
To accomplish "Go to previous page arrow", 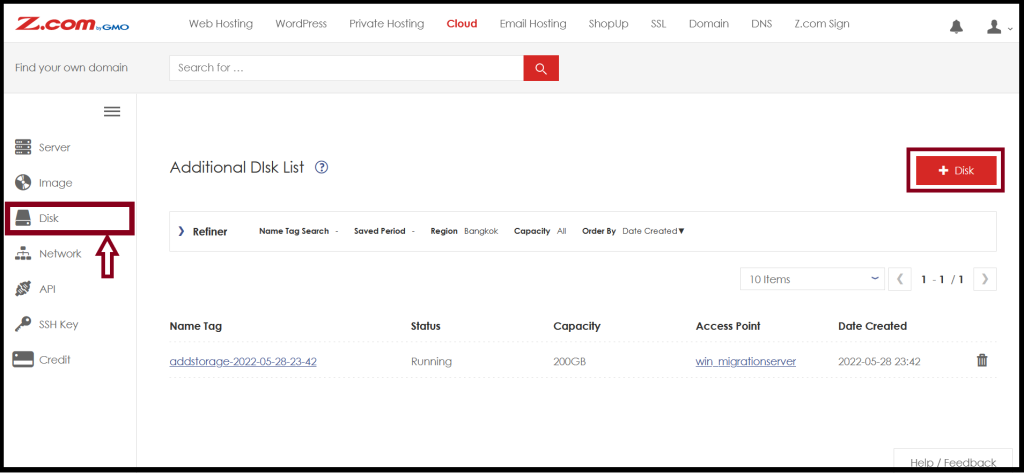I will click(x=900, y=279).
